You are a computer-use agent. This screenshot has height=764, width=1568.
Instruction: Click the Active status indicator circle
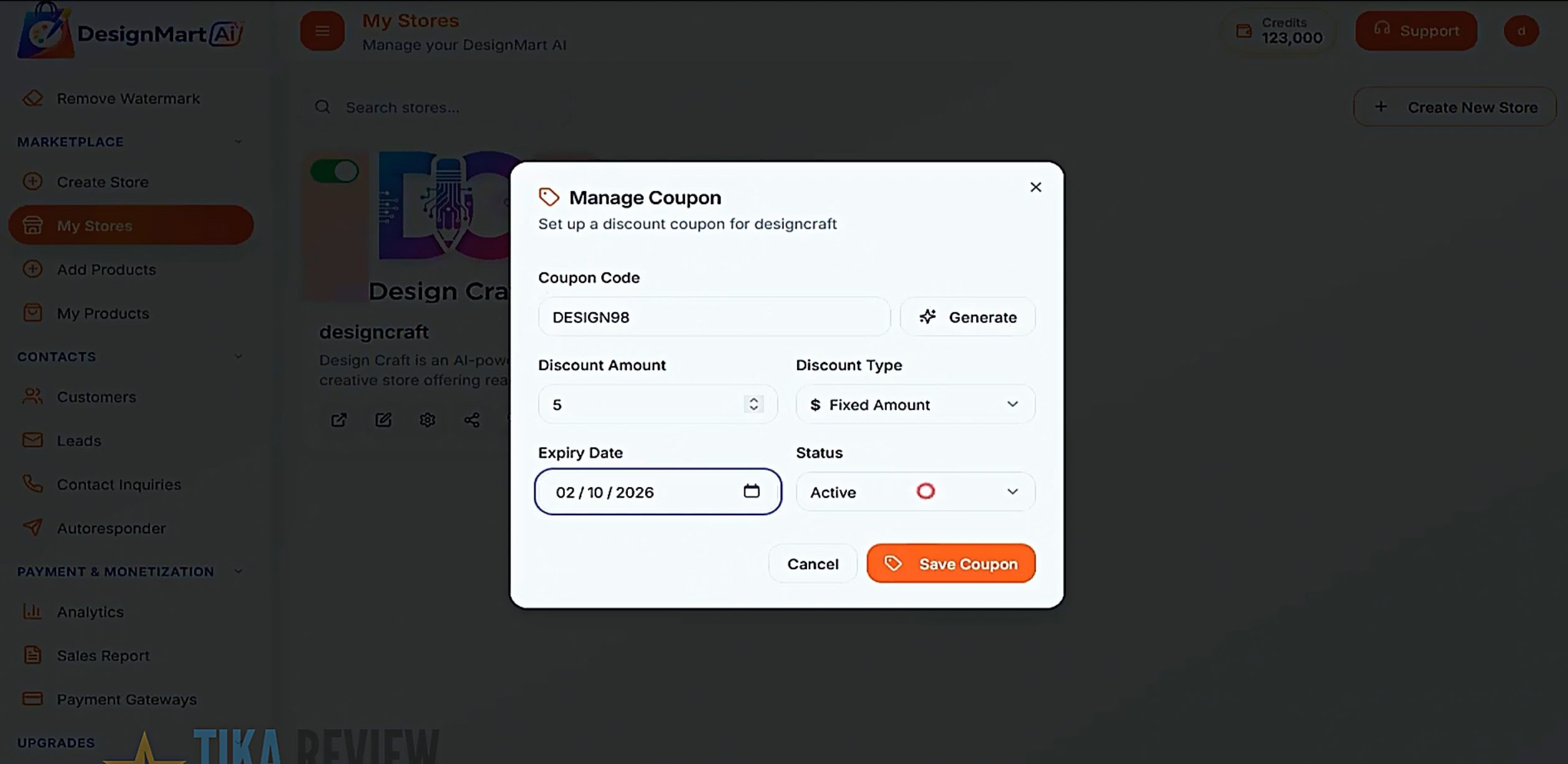click(925, 491)
